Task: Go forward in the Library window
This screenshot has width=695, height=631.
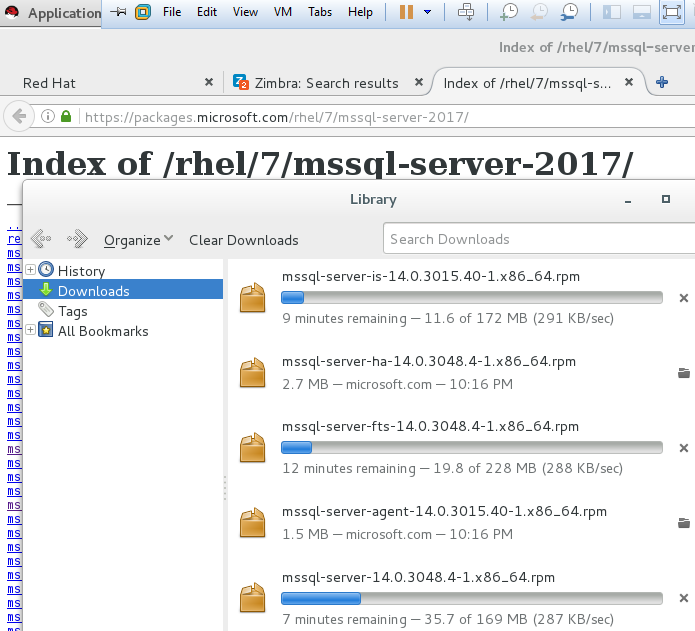Action: point(77,239)
